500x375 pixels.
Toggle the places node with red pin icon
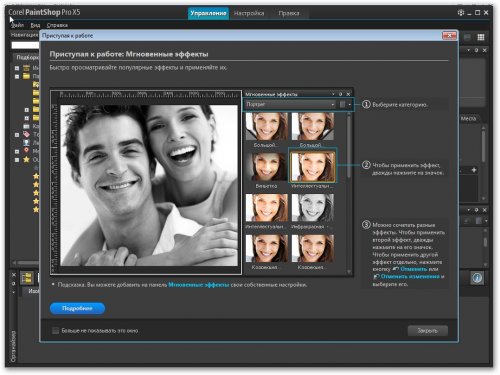point(17,151)
